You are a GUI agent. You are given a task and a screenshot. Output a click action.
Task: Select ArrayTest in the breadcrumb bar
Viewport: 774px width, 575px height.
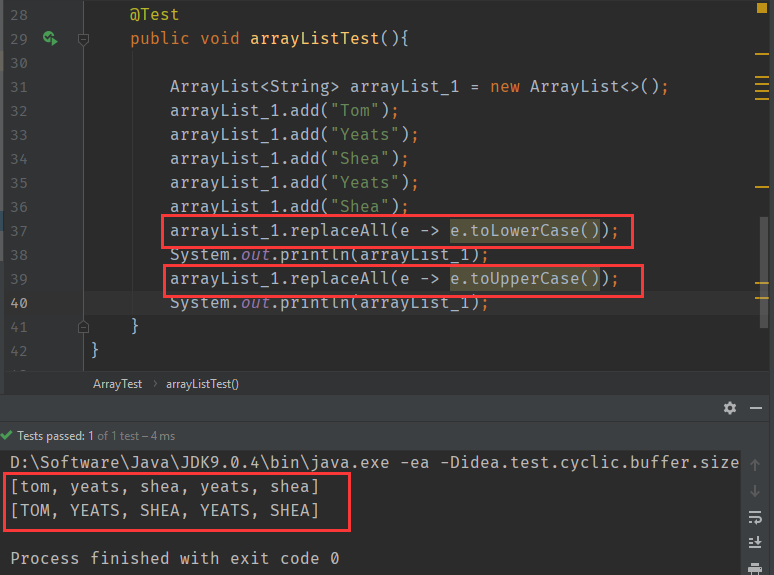pyautogui.click(x=117, y=384)
